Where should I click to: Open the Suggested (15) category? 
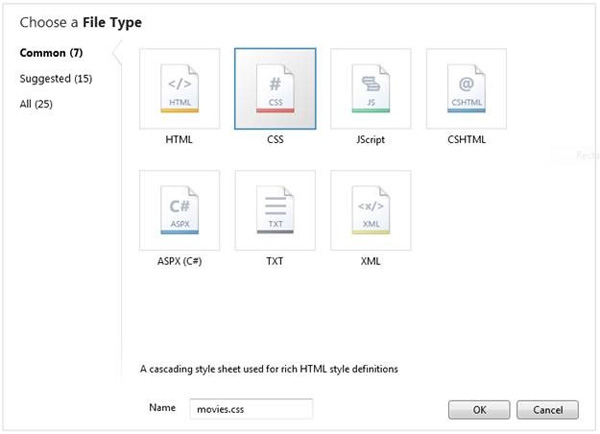[56, 78]
